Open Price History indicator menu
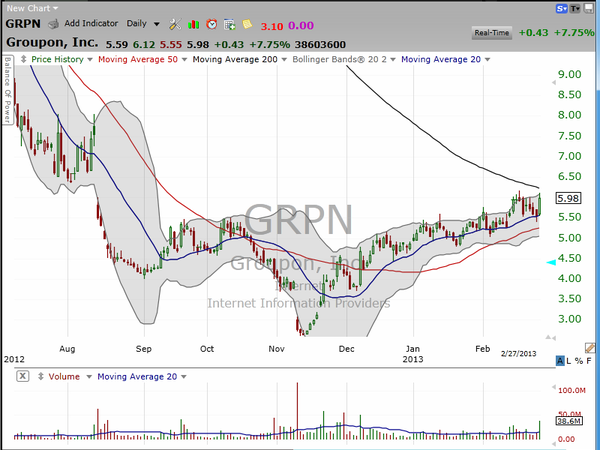 coord(62,59)
